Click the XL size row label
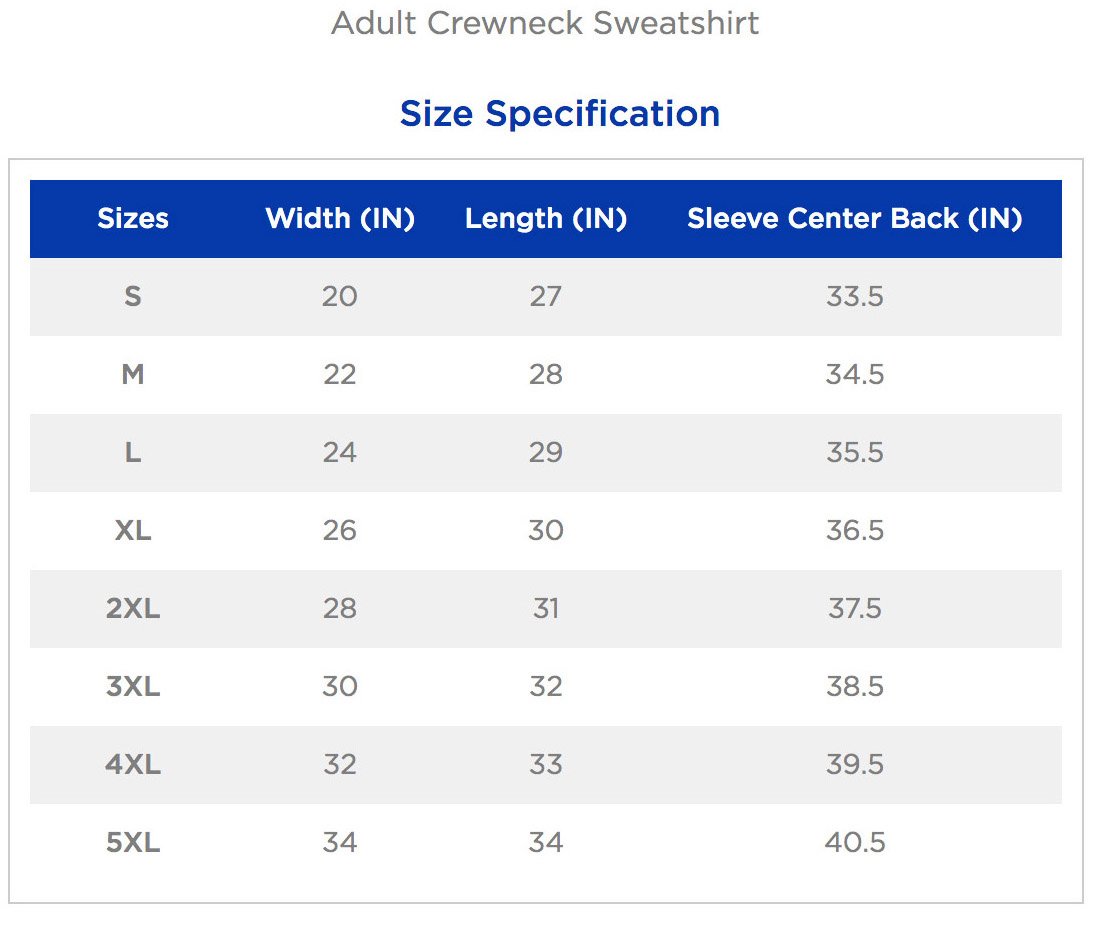1100x925 pixels. pos(133,530)
